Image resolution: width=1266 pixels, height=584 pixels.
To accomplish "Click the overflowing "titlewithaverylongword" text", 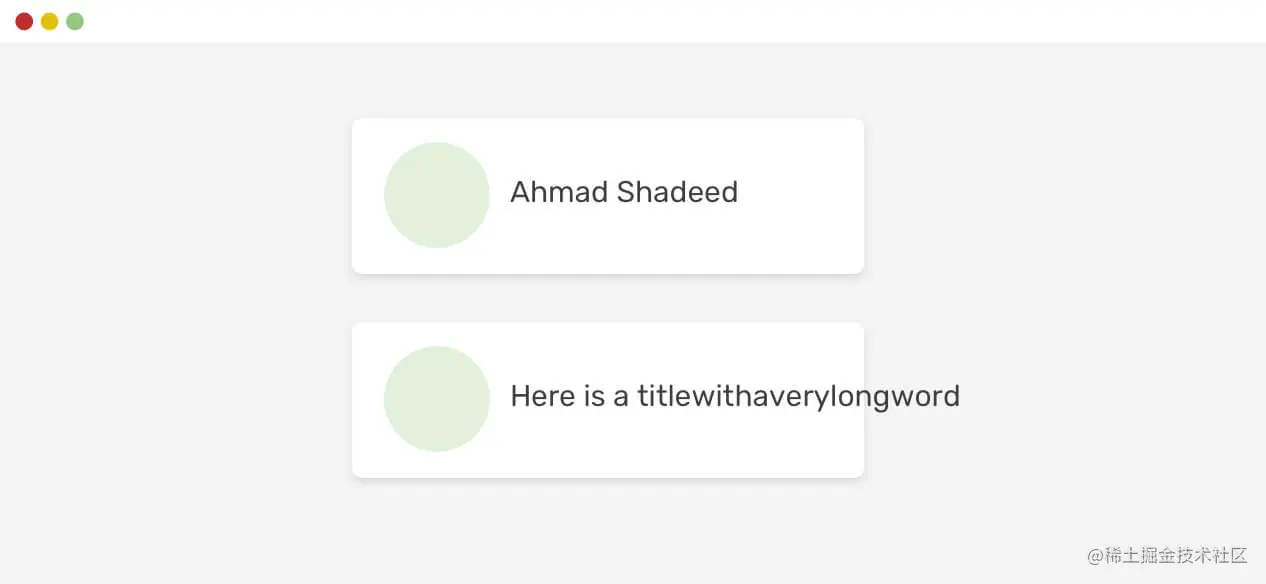I will [799, 397].
